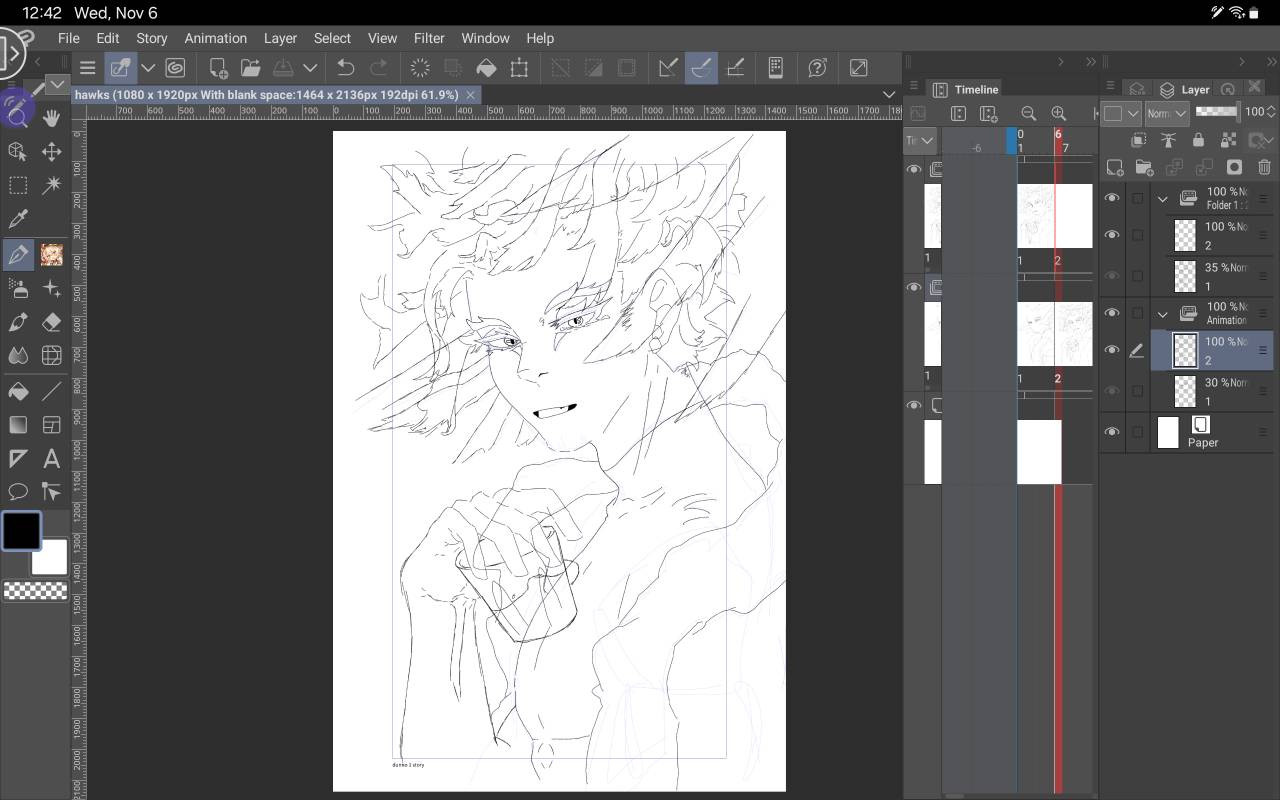Image resolution: width=1280 pixels, height=800 pixels.
Task: Toggle Set as reference layer lighthouse icon
Action: 1168,141
